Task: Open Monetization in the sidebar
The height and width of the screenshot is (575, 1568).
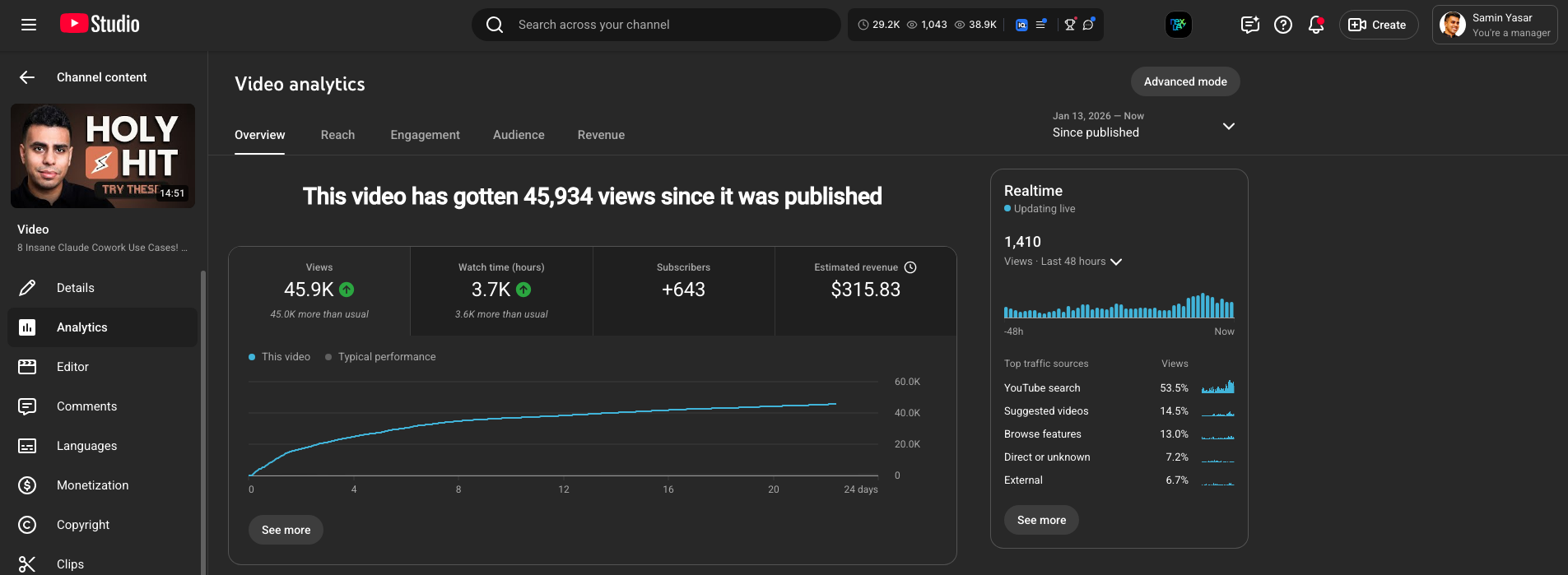Action: click(x=103, y=485)
